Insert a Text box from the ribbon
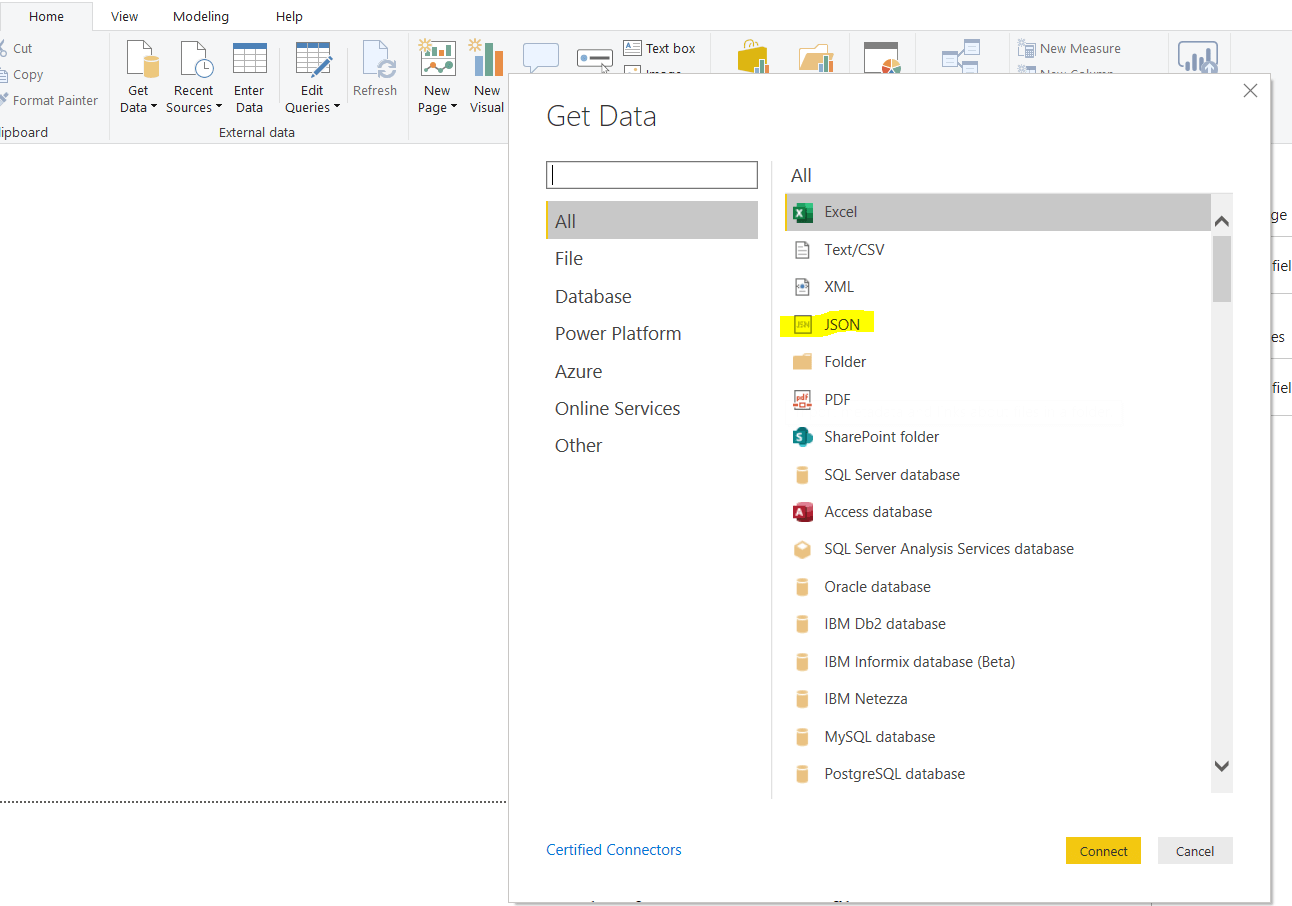1292x906 pixels. click(x=660, y=48)
